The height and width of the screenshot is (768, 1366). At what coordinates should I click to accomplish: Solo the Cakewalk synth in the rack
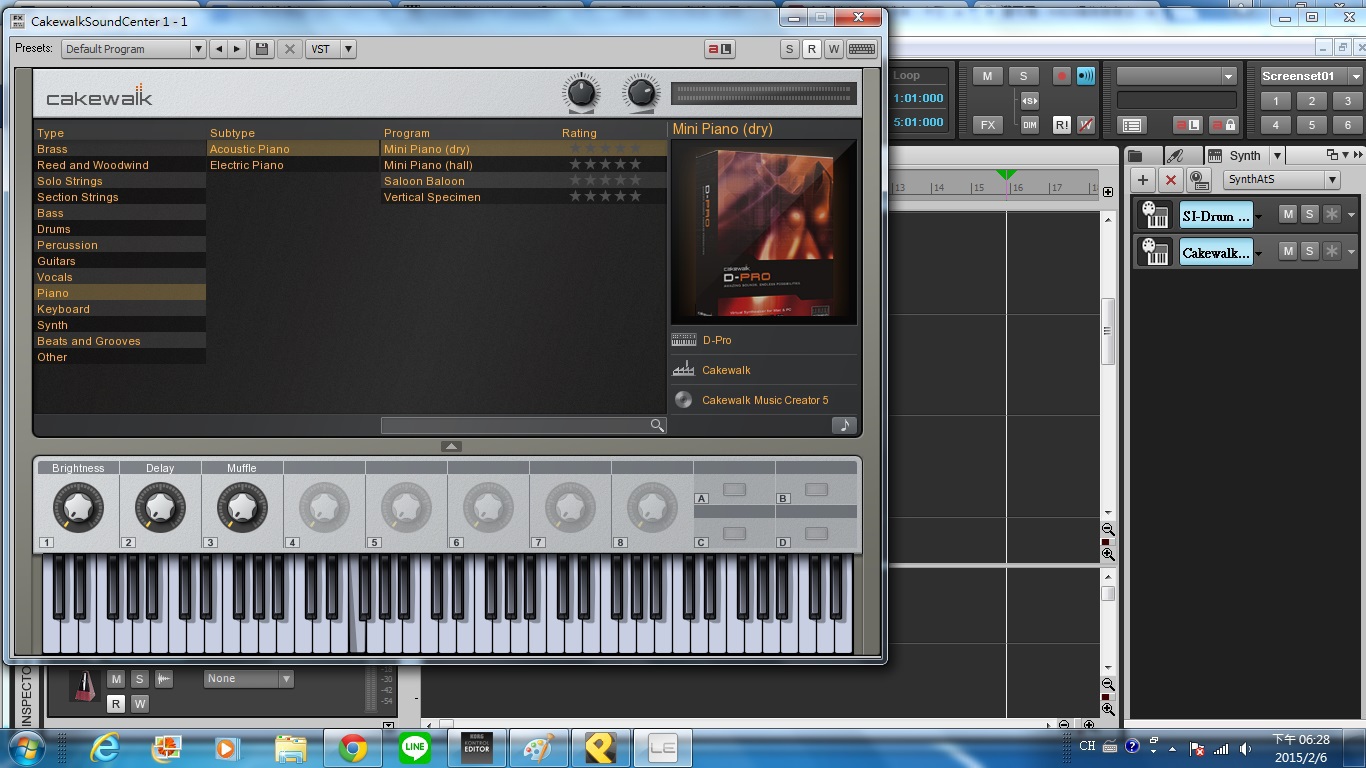point(1309,251)
